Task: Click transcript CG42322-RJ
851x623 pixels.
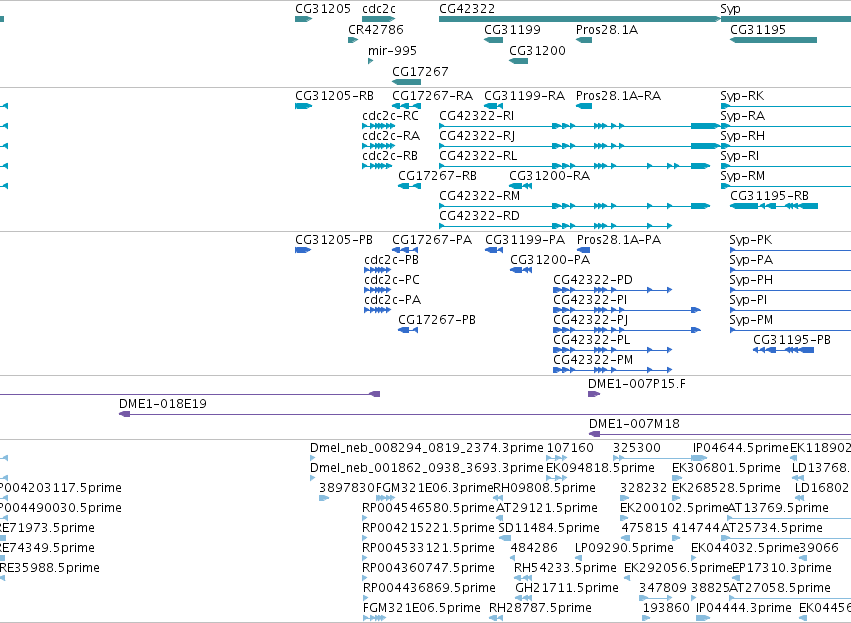Action: coord(580,146)
